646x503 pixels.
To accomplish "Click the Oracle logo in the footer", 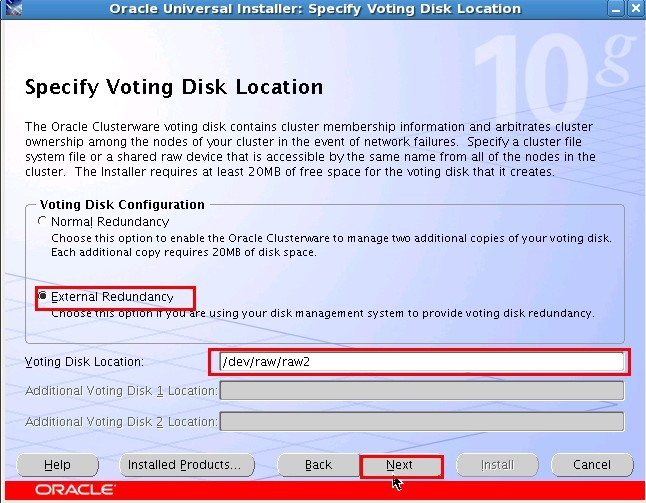I will tap(75, 490).
